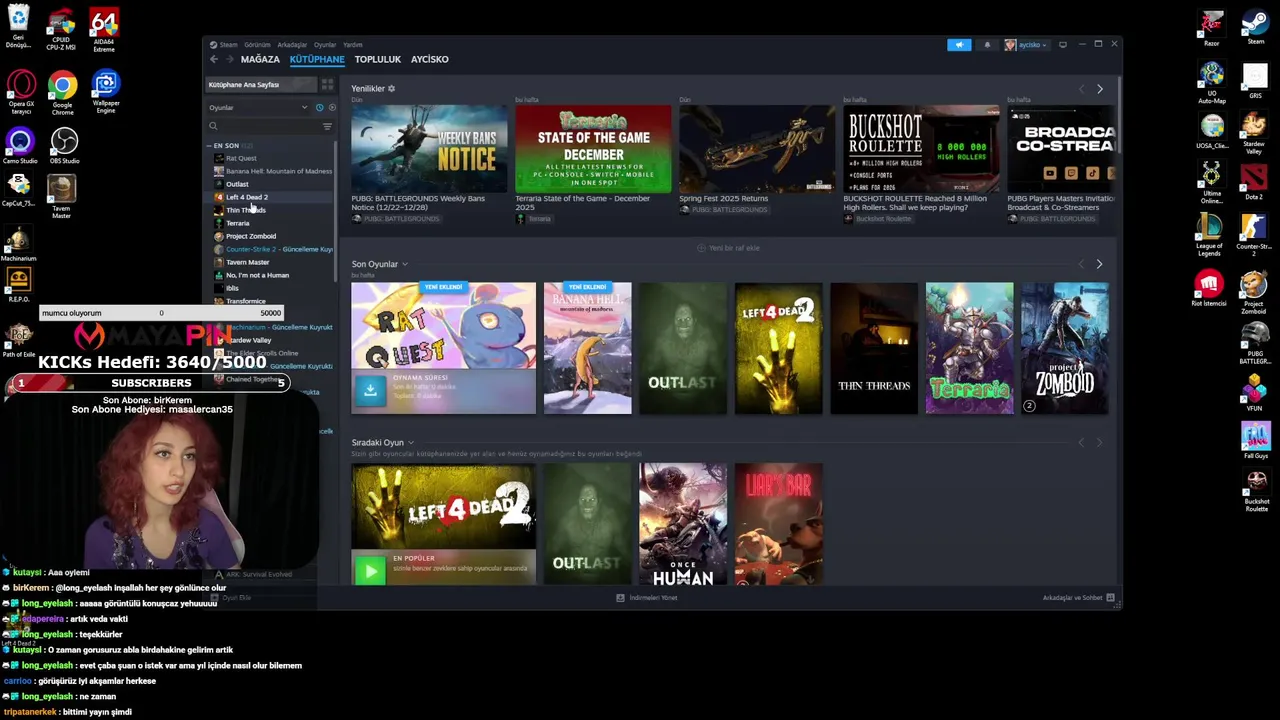Open Google Chrome desktop shortcut
1280x720 pixels.
[x=62, y=94]
